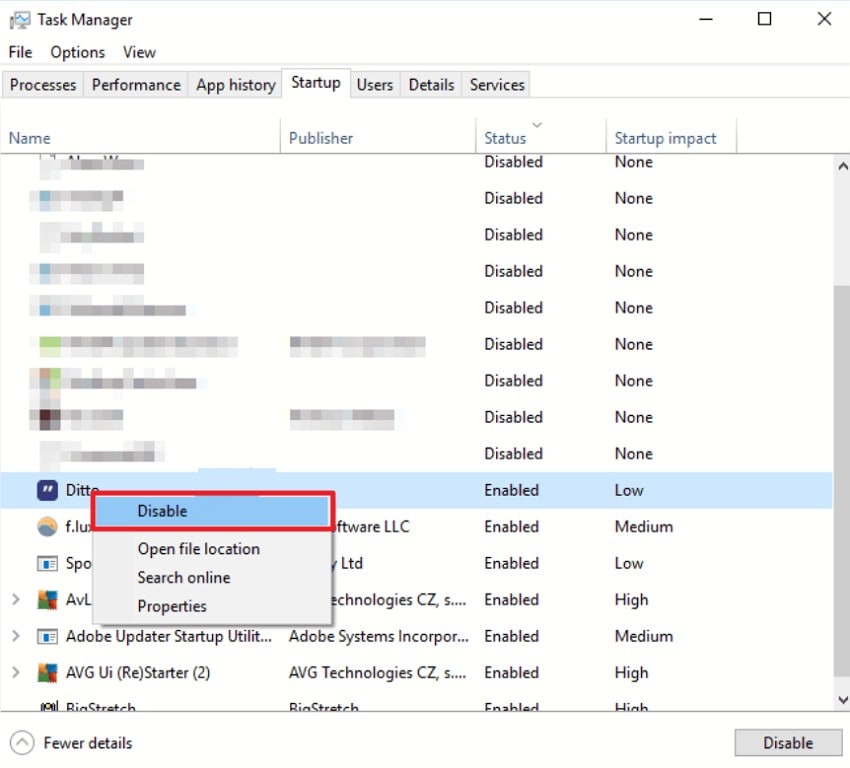Click the Adobe Updater Startup Utility icon
This screenshot has width=850, height=768.
tap(47, 636)
